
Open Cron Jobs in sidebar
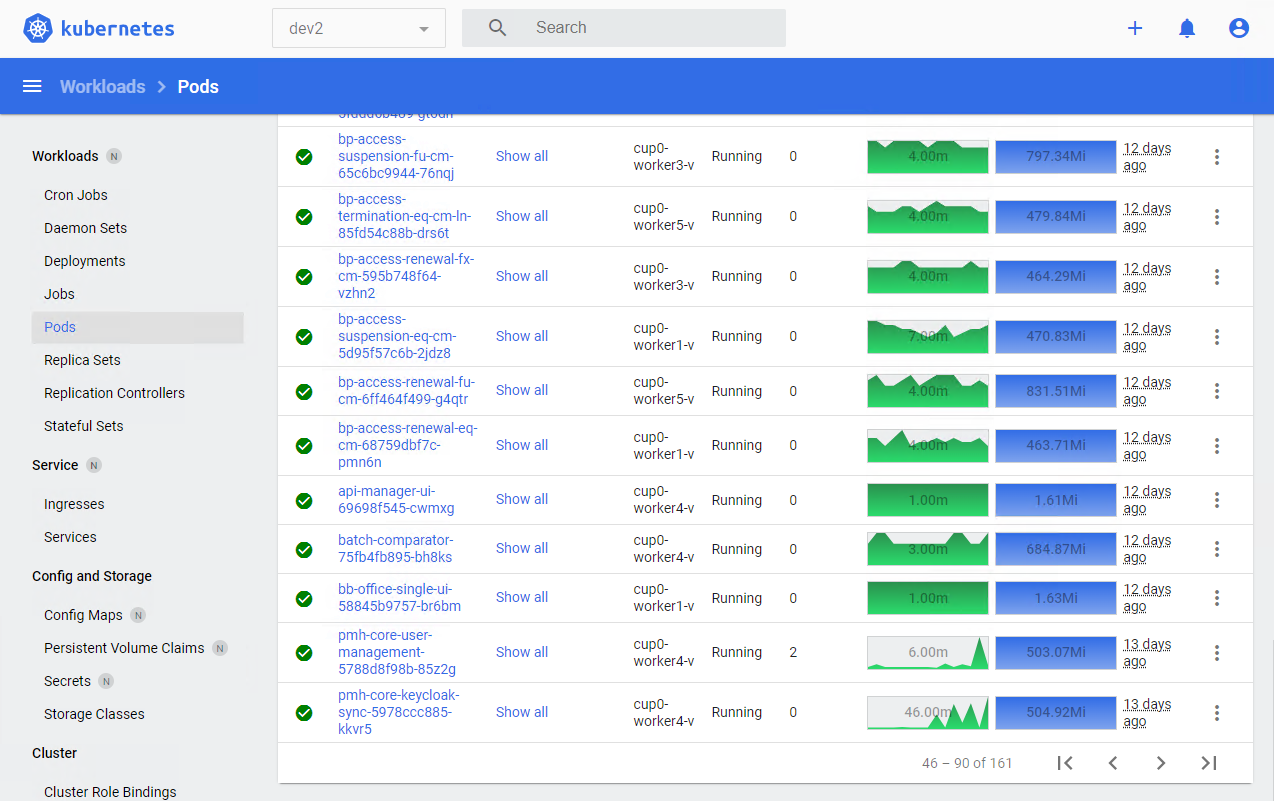(x=76, y=195)
